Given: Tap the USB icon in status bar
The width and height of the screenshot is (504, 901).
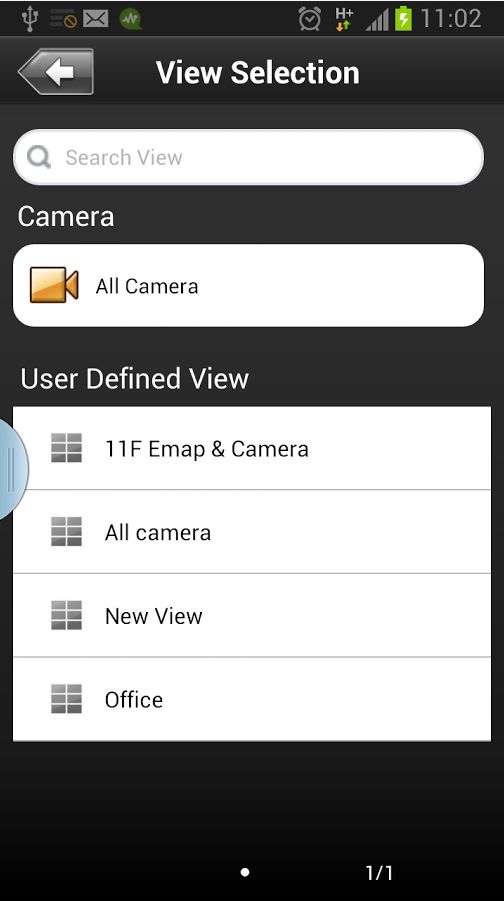Looking at the screenshot, I should tap(29, 18).
